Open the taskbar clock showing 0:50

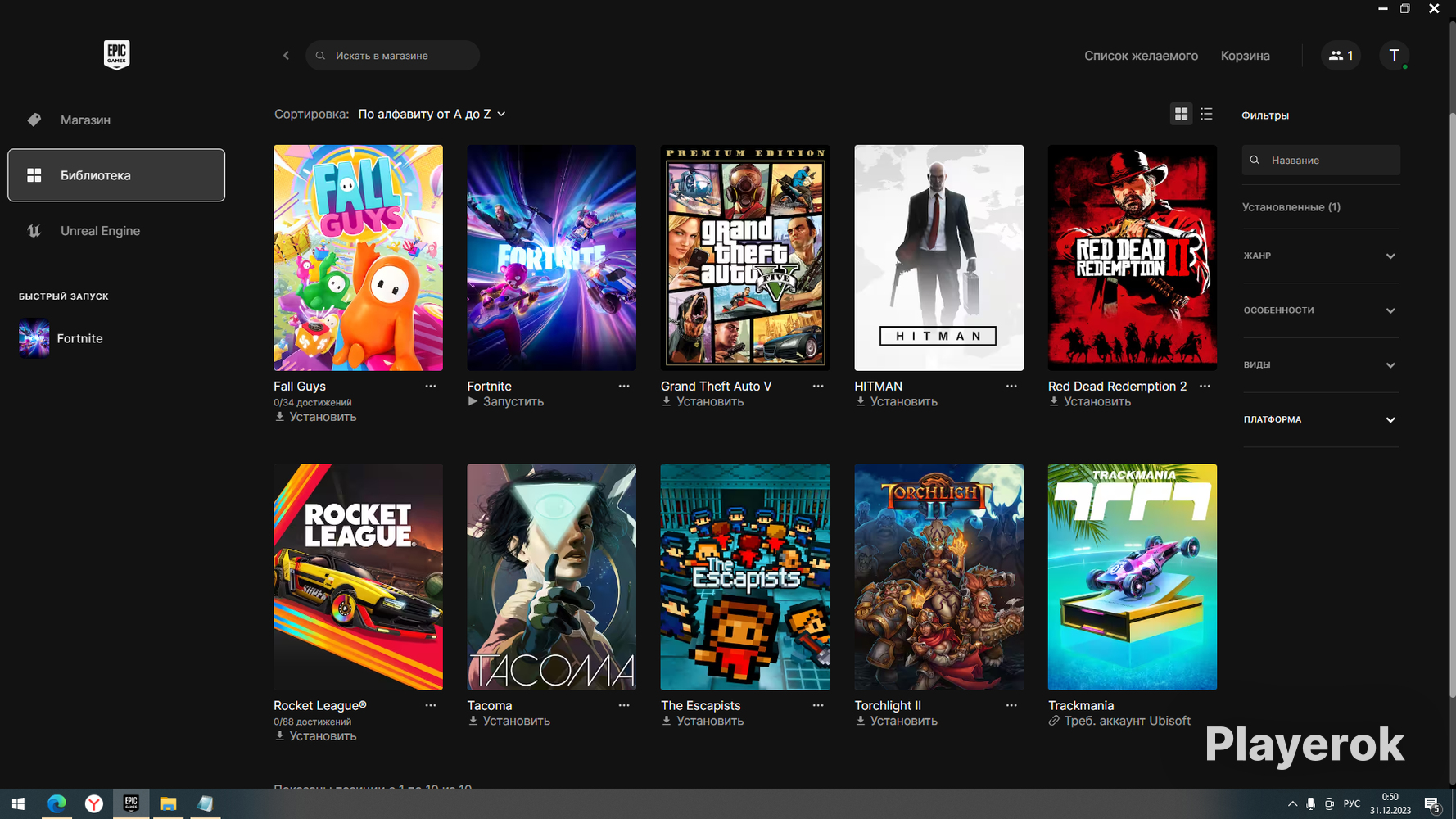(1390, 804)
